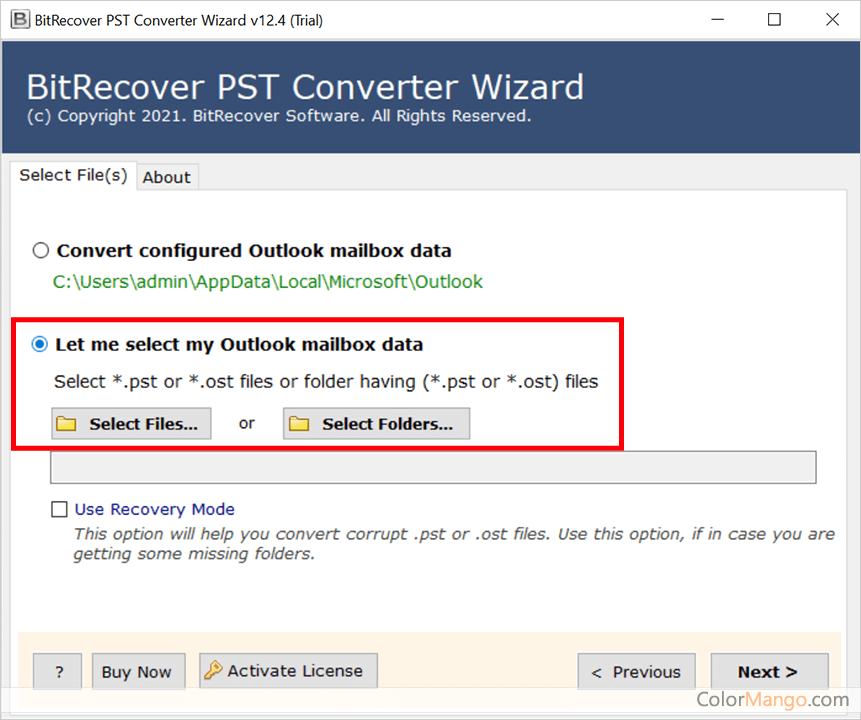The height and width of the screenshot is (720, 861).
Task: Open help with the question mark button
Action: tap(58, 671)
